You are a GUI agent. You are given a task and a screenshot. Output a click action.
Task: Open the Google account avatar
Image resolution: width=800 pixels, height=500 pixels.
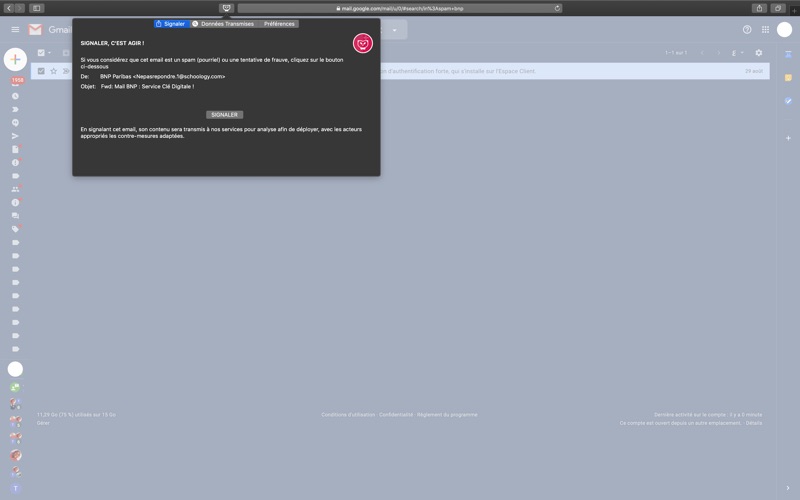(x=784, y=30)
